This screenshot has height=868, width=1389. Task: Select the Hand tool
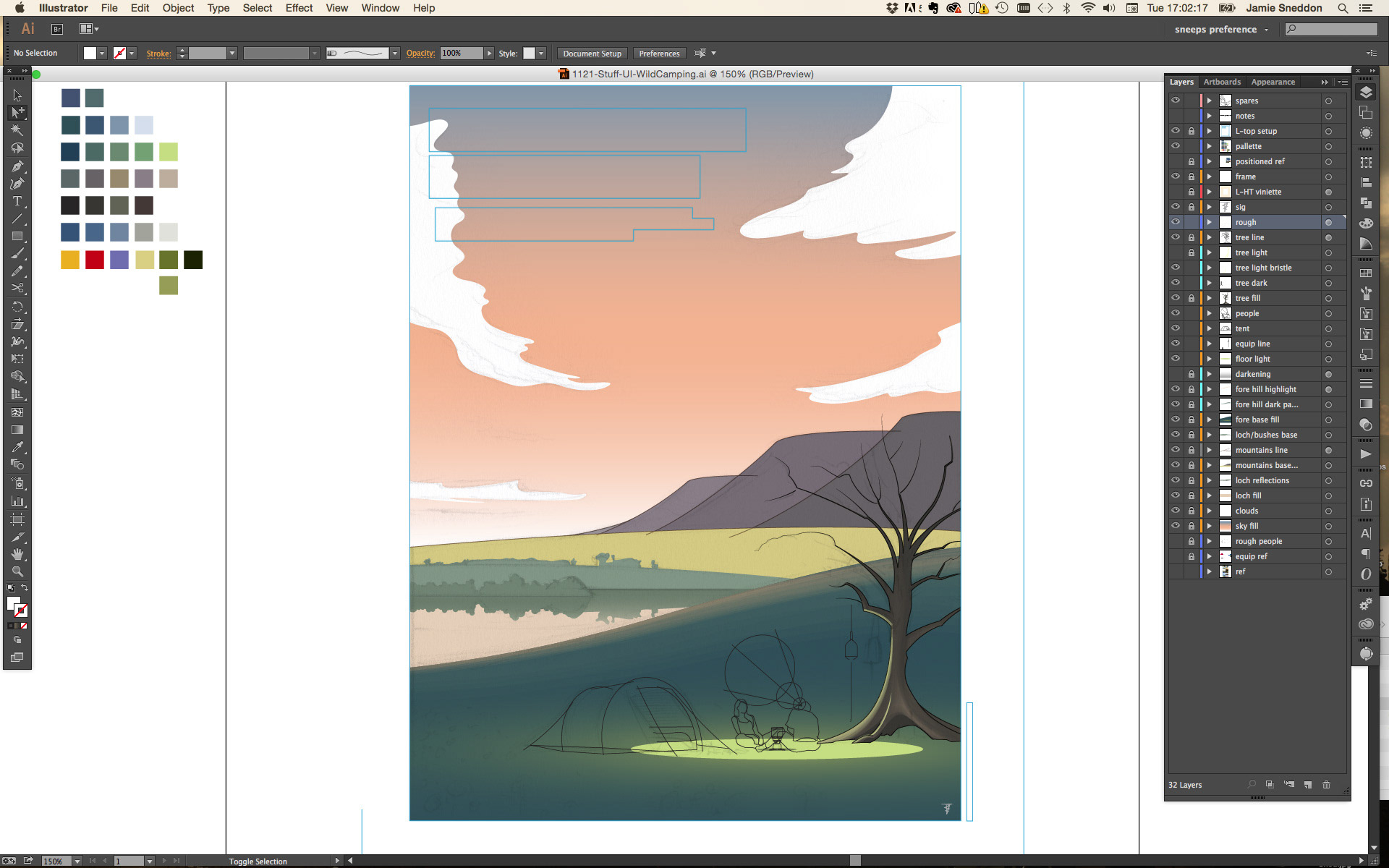(x=17, y=554)
